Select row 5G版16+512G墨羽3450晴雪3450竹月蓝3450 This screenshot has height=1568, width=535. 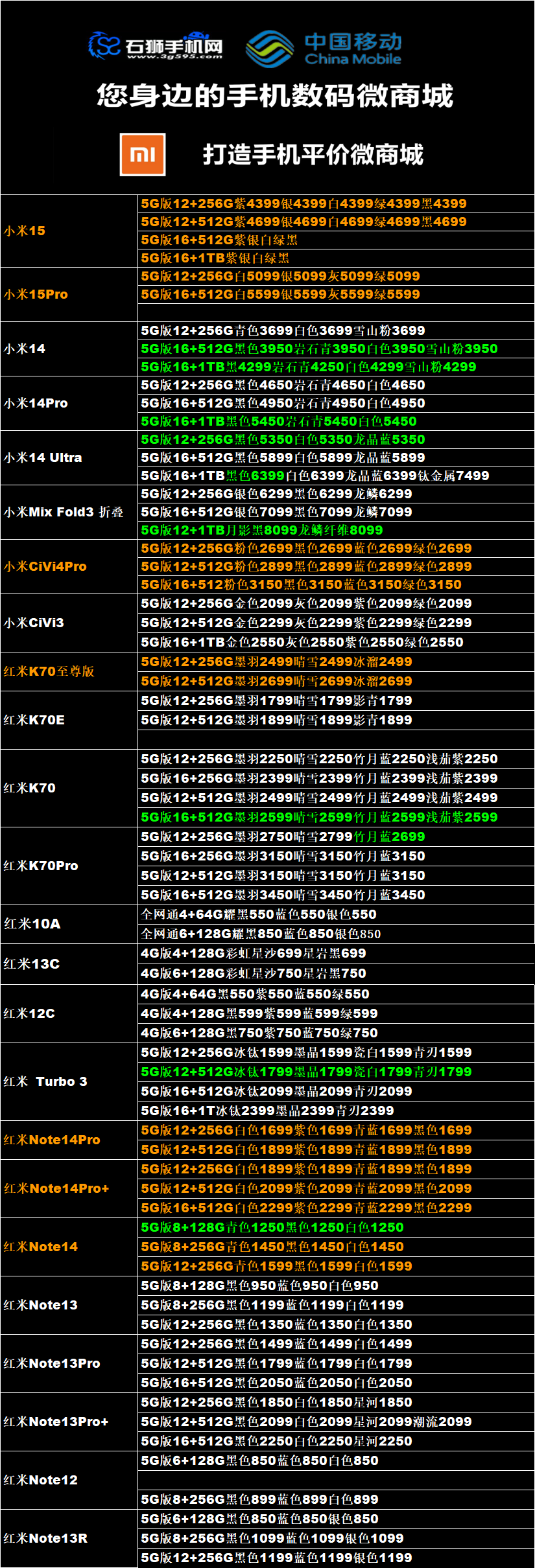(336, 895)
